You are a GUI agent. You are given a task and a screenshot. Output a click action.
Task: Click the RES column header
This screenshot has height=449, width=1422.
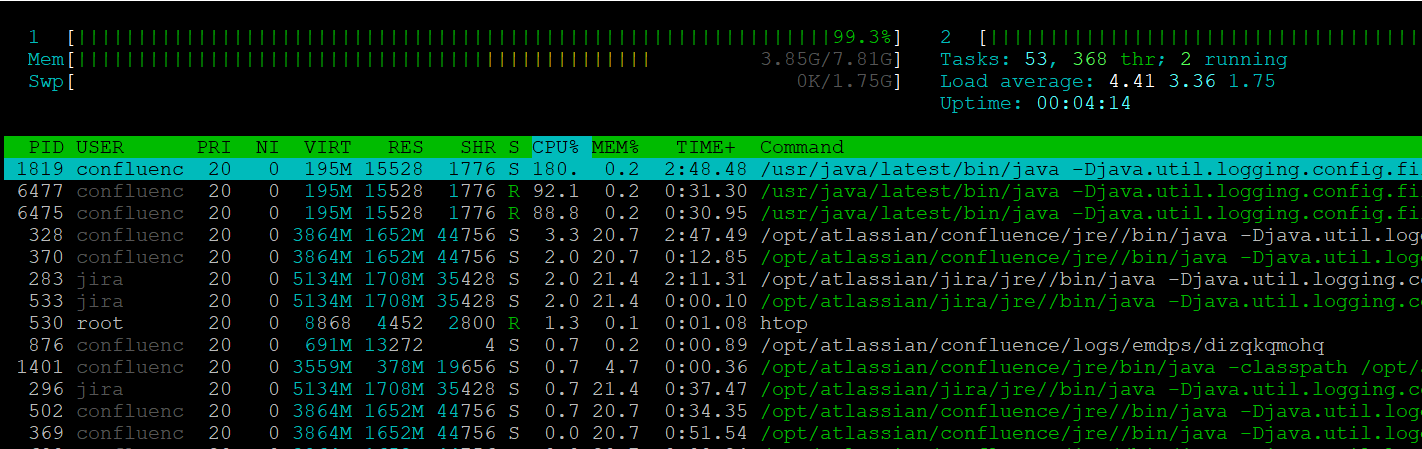403,147
